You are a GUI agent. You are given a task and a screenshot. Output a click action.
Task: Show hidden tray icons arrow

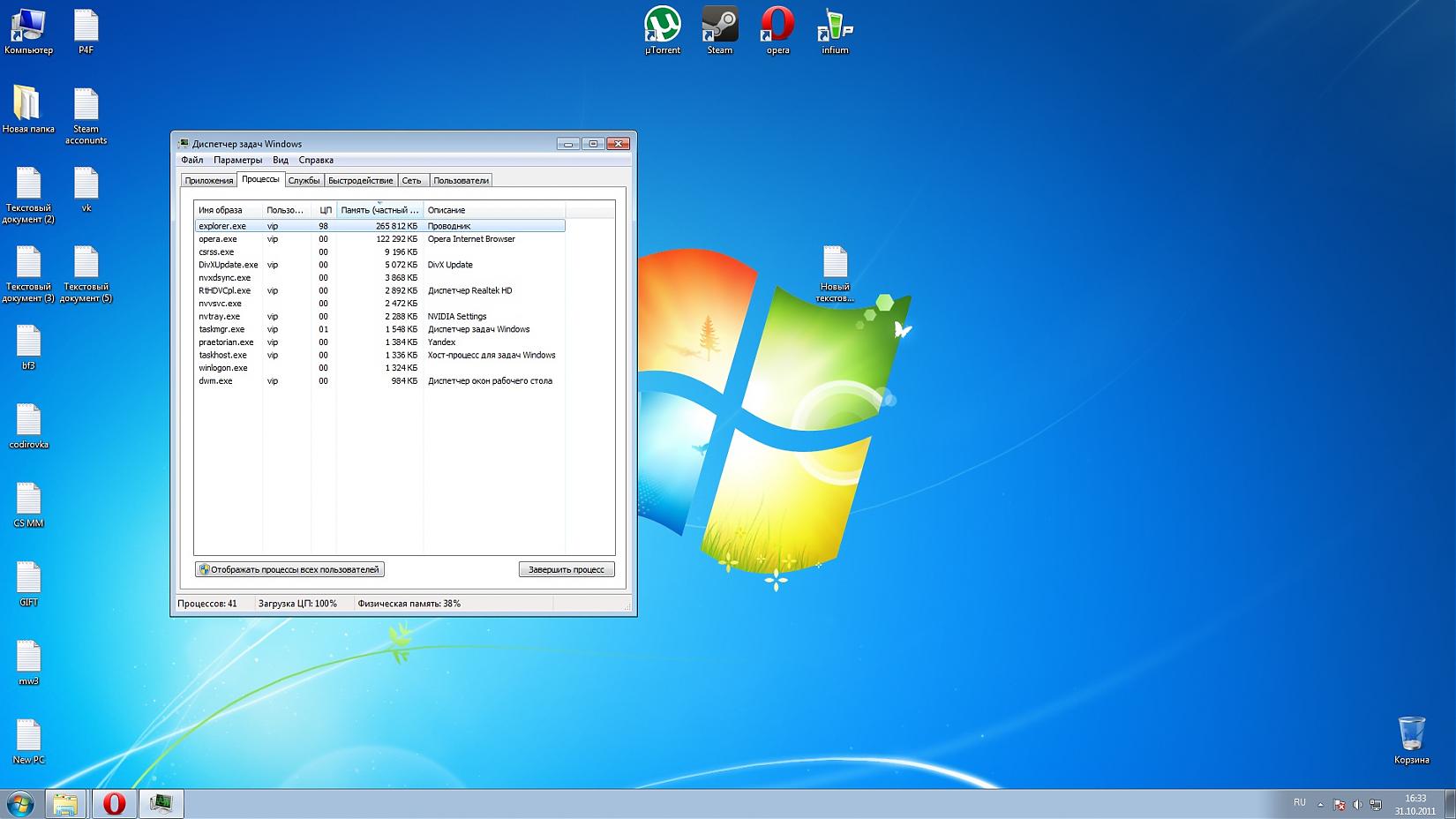coord(1320,804)
